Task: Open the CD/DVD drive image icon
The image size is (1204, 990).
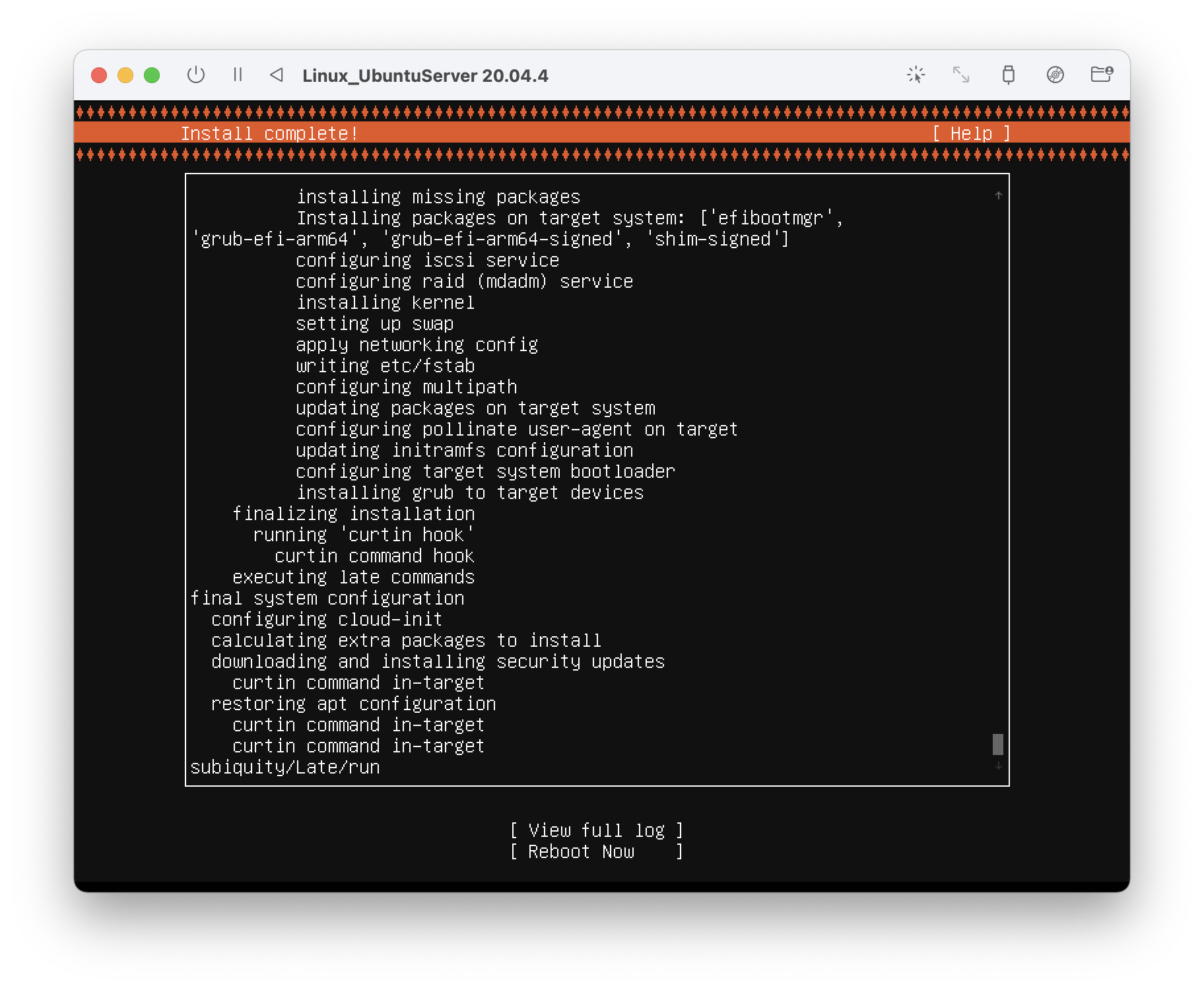Action: click(1055, 75)
